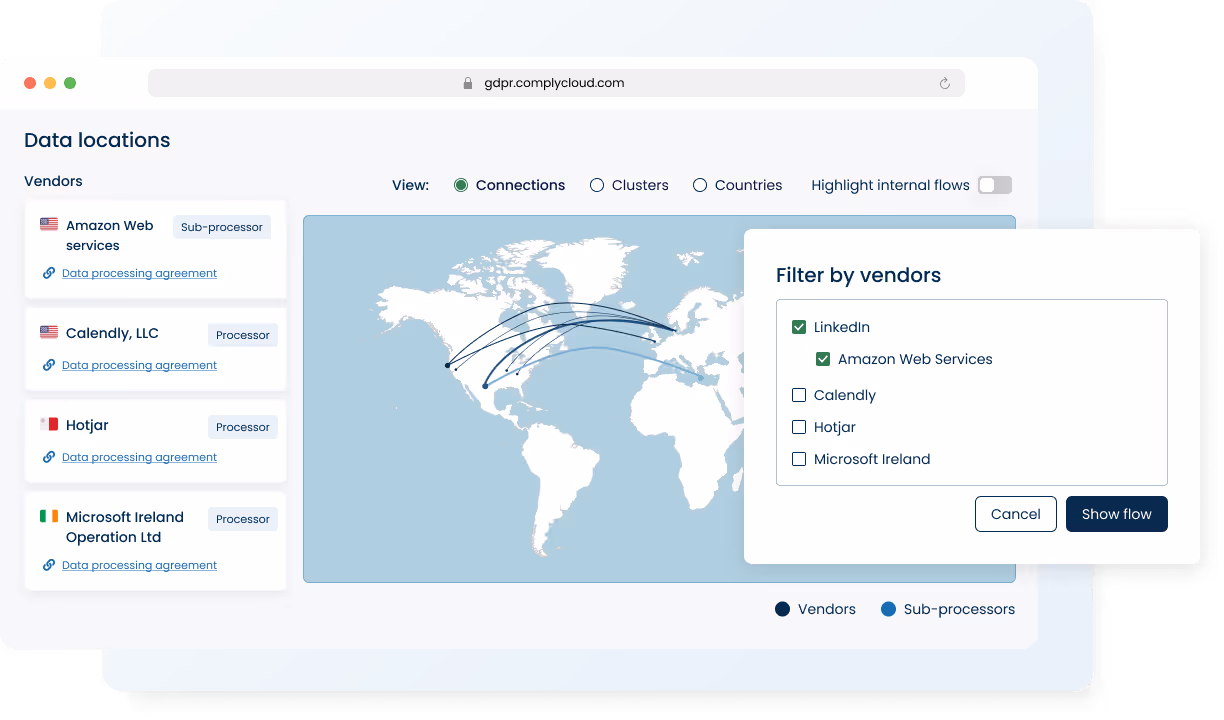Click the Cancel button

point(1016,514)
